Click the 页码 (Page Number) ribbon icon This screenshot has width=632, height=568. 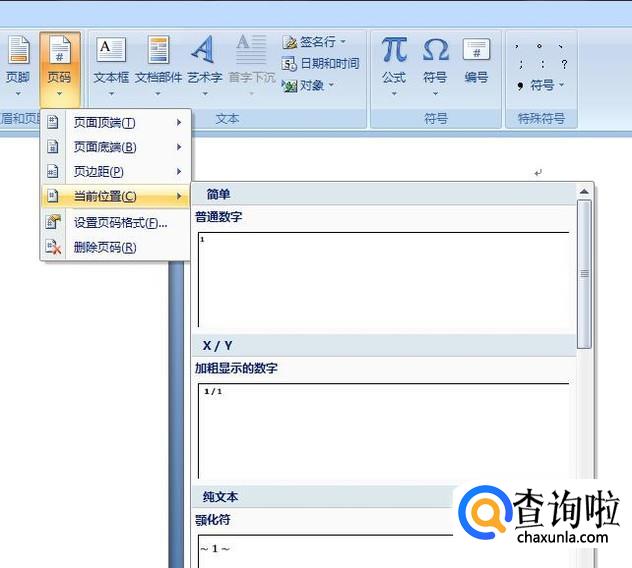[59, 50]
